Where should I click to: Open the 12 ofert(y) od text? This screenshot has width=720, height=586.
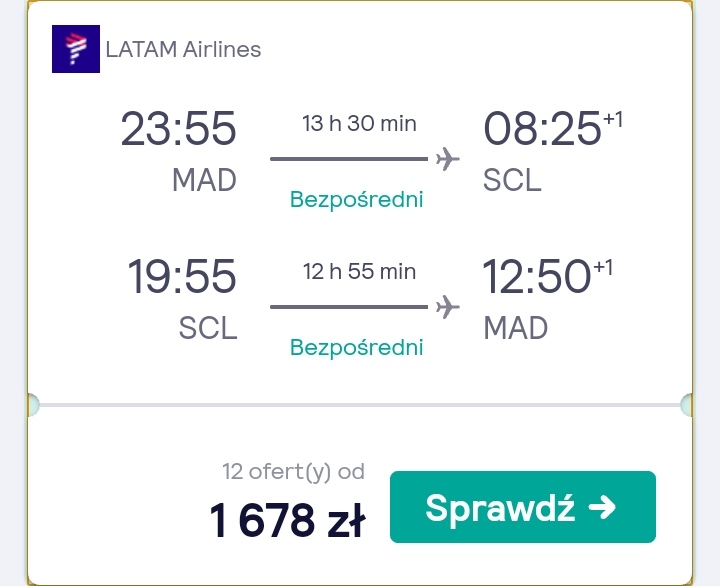[293, 472]
